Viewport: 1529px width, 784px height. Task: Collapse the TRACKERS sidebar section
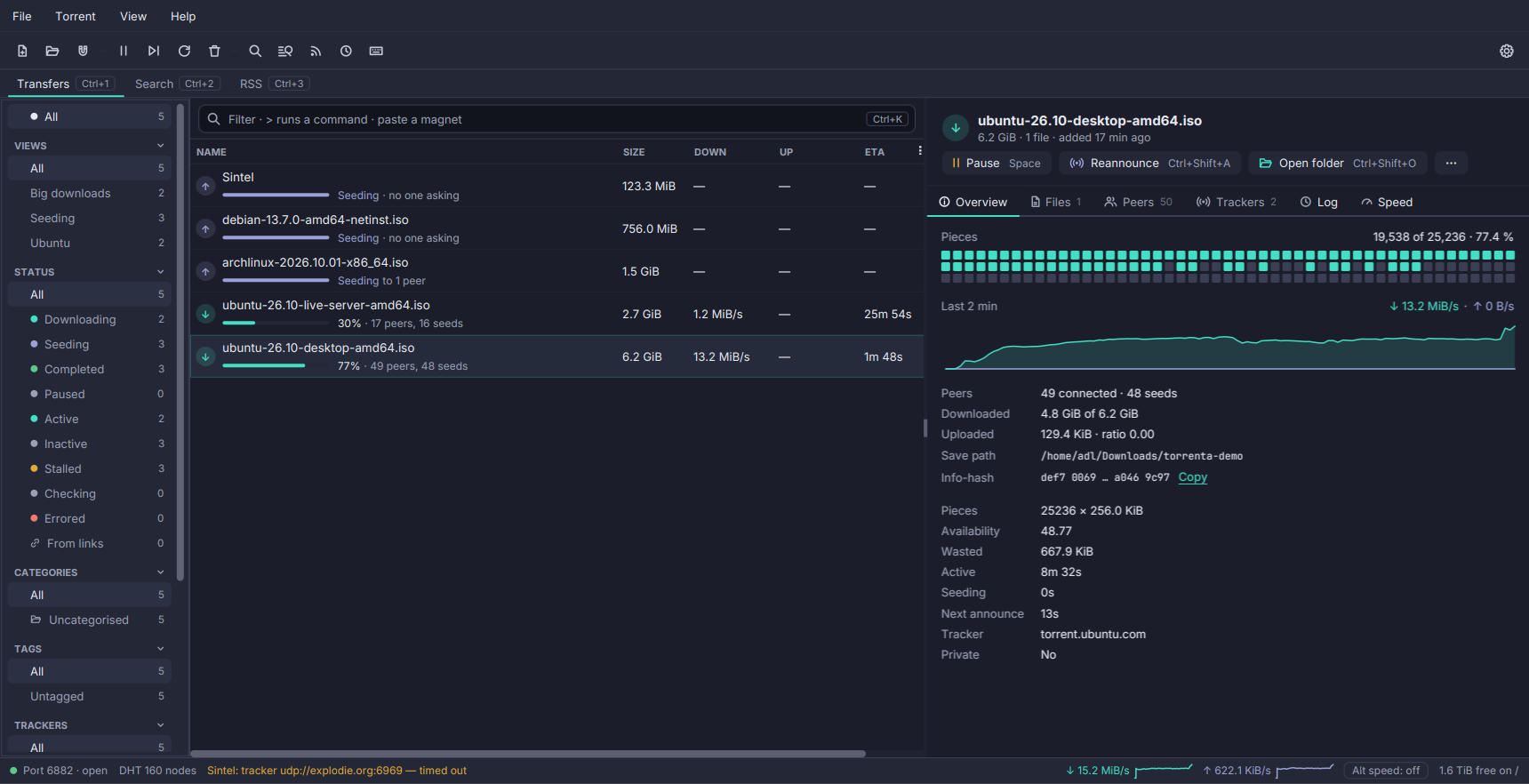click(x=161, y=725)
